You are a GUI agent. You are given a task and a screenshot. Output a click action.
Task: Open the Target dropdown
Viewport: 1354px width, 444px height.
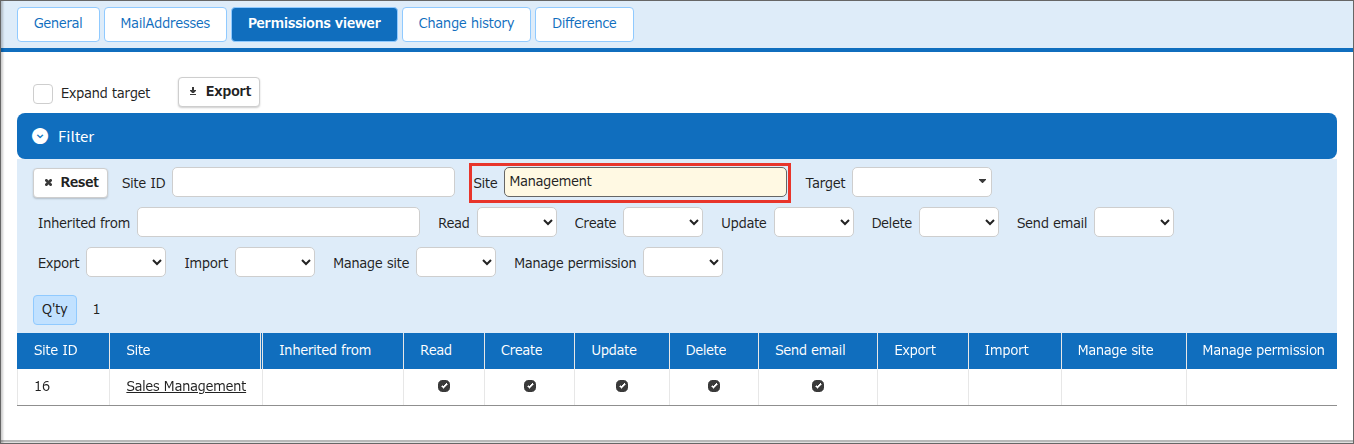pos(921,183)
